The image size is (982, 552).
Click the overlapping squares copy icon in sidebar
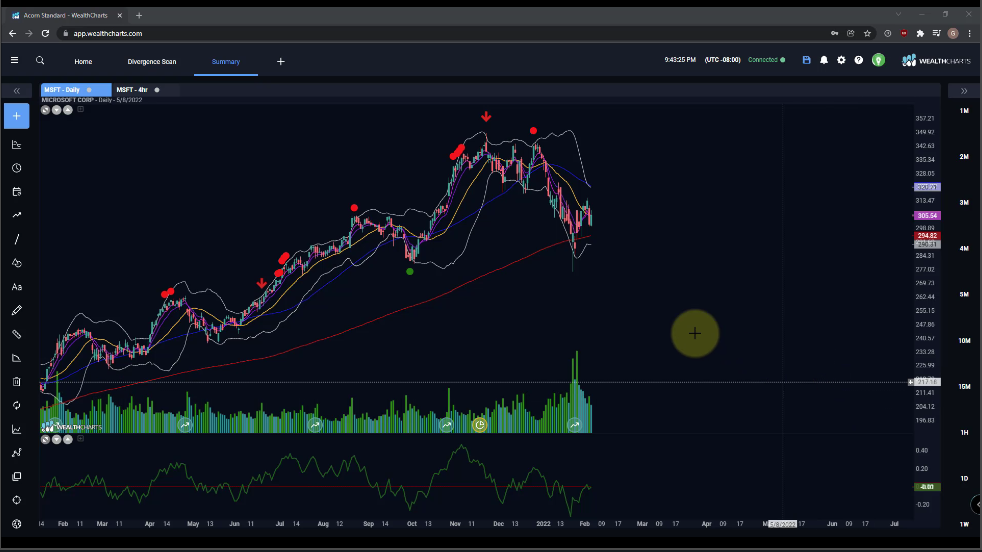[17, 476]
